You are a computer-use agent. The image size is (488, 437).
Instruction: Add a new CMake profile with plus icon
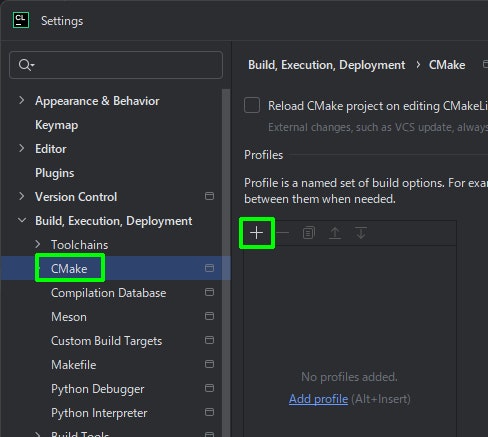257,233
